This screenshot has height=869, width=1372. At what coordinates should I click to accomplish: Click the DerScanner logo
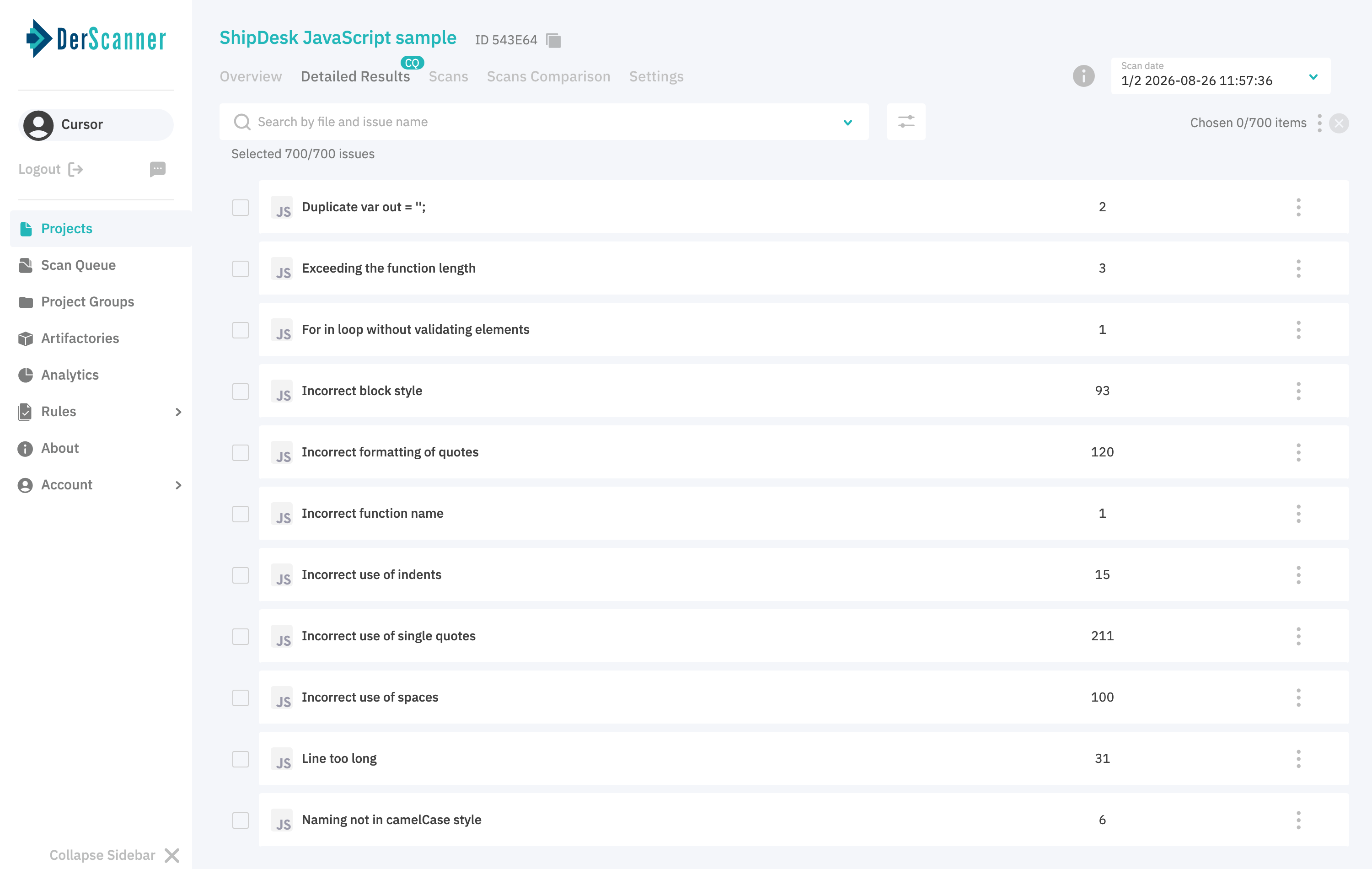(96, 38)
